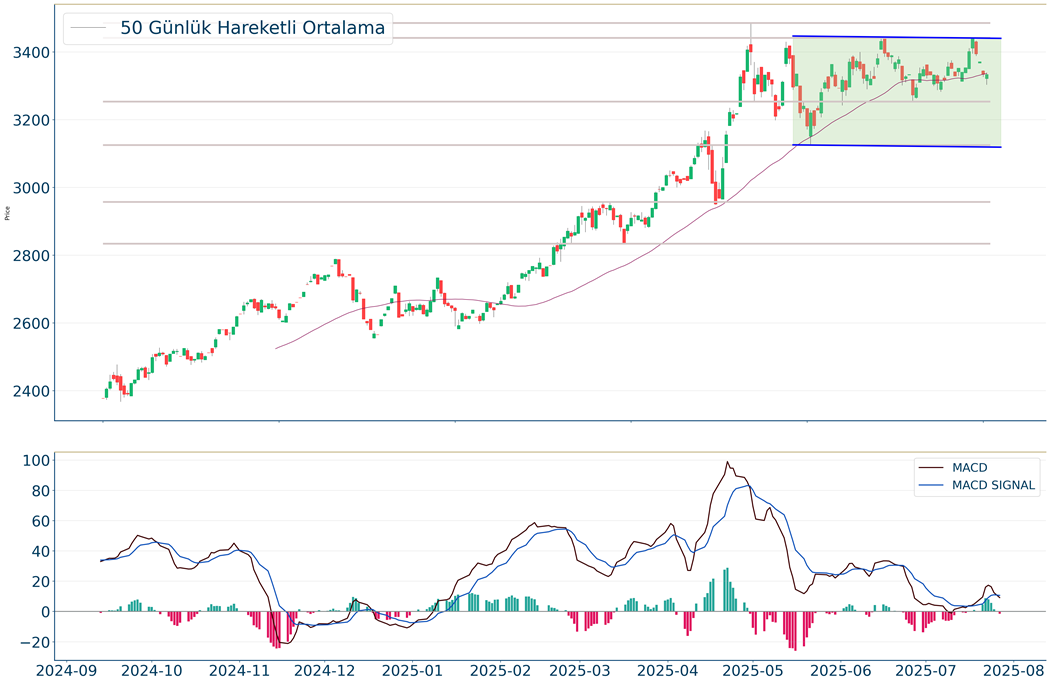Click the 2025-07 date label

coord(925,670)
